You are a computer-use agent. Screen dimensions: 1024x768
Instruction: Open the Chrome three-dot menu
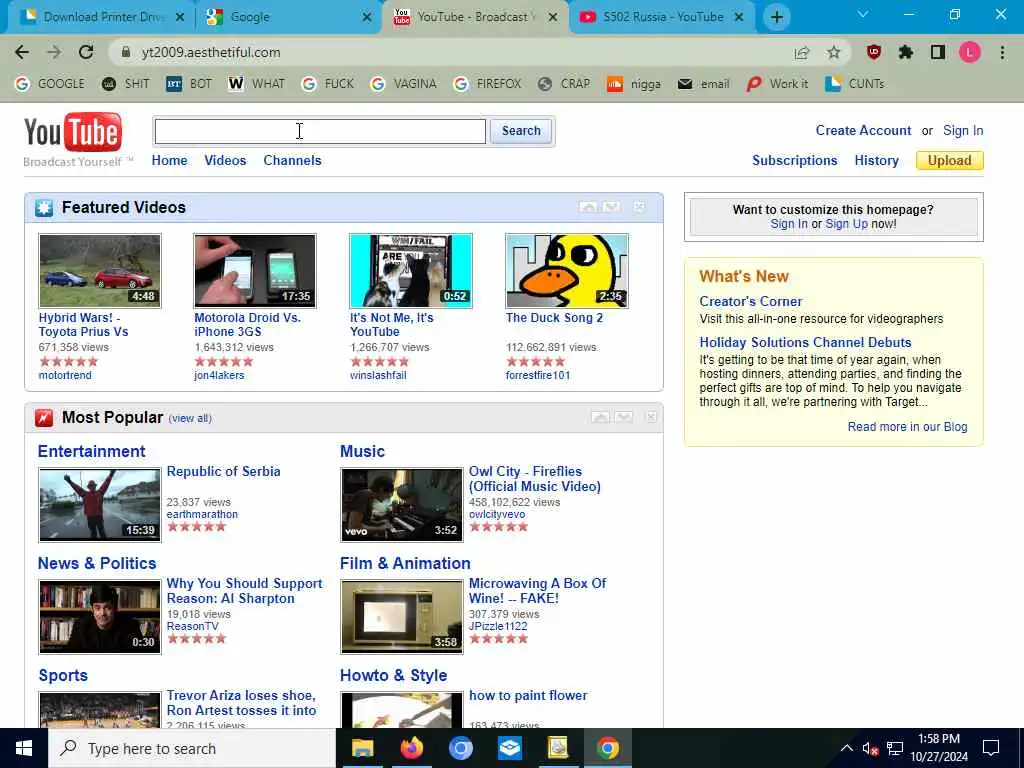tap(1002, 52)
